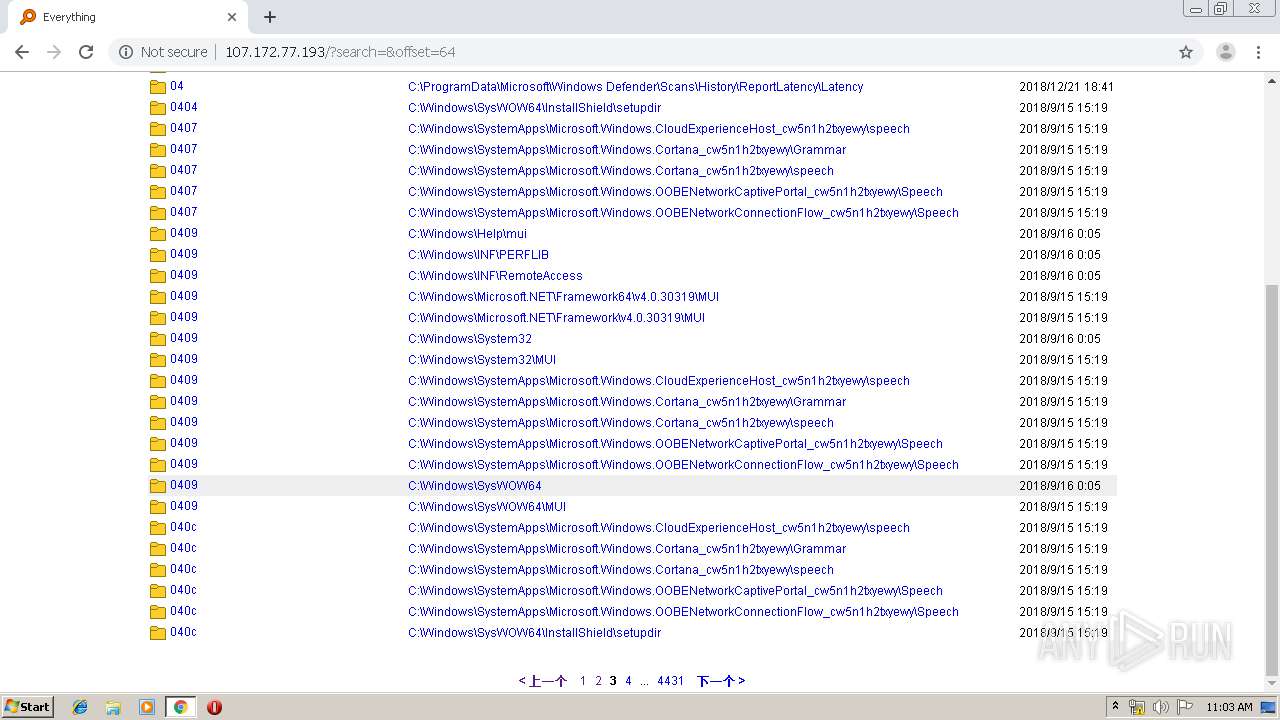Open Action Center flag icon
The image size is (1280, 720).
pos(1185,707)
